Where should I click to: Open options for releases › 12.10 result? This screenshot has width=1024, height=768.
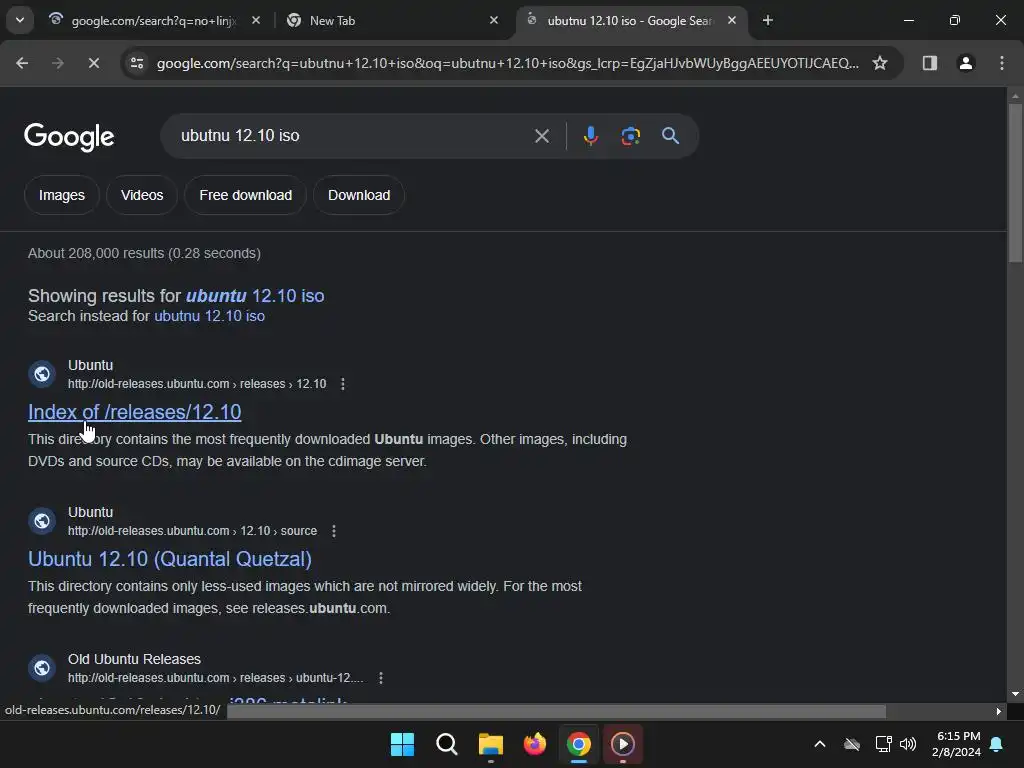click(x=343, y=384)
